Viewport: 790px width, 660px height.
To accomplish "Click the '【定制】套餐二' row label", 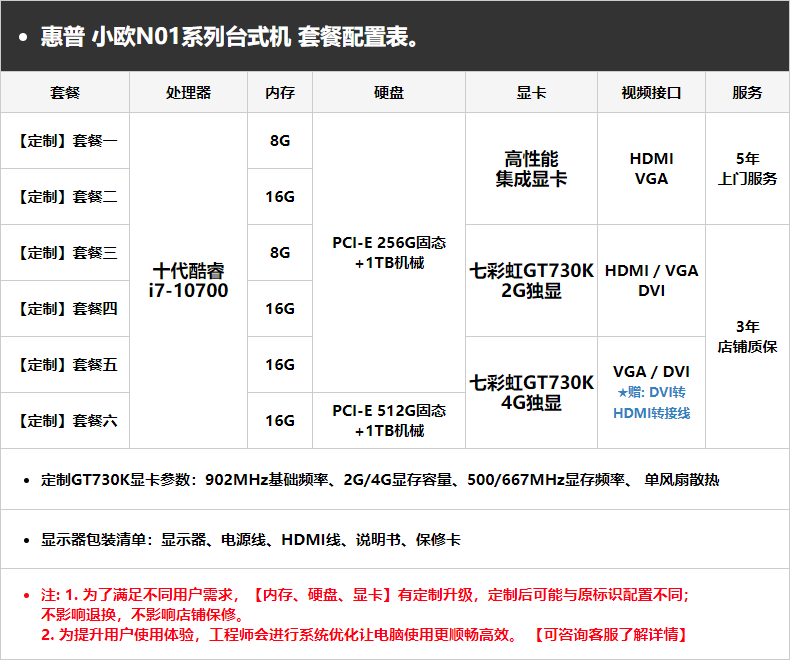I will coord(67,196).
